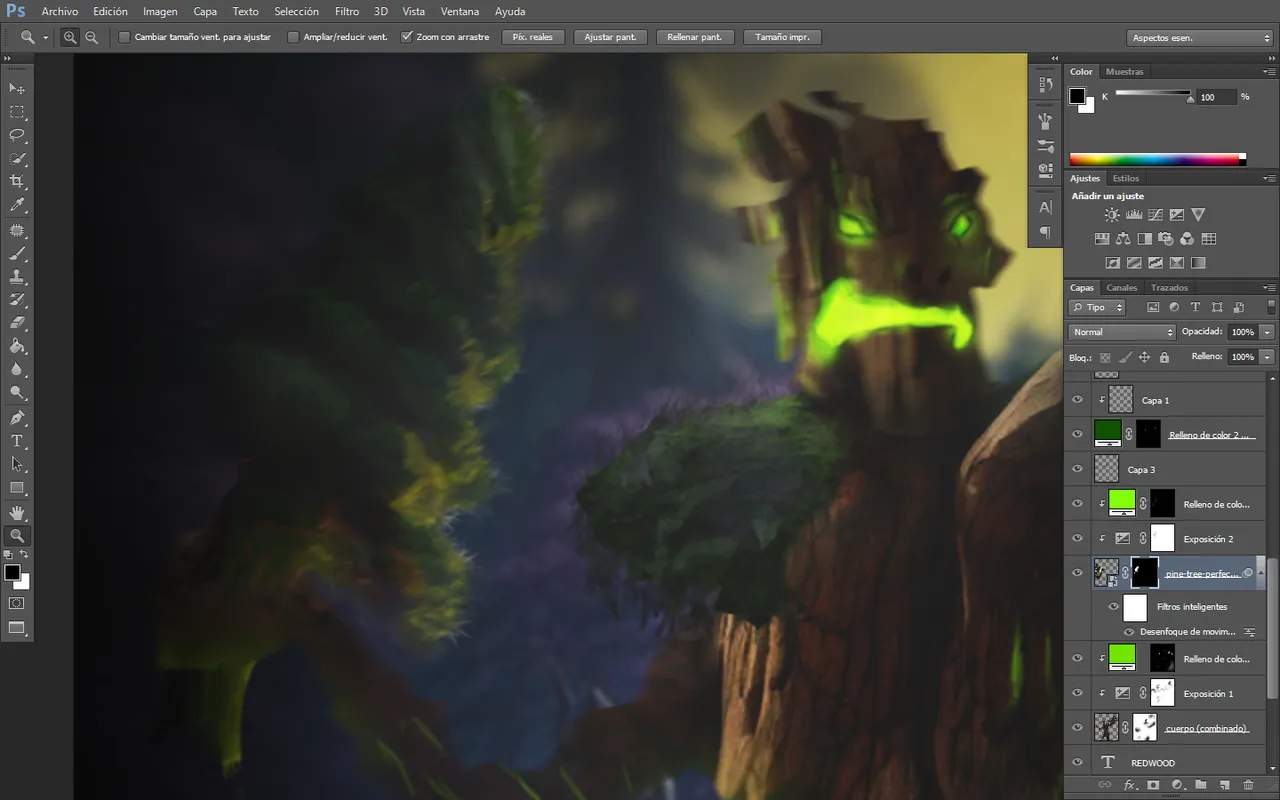
Task: Open the 'Aspectos esen.' workspace dropdown
Action: click(1199, 38)
